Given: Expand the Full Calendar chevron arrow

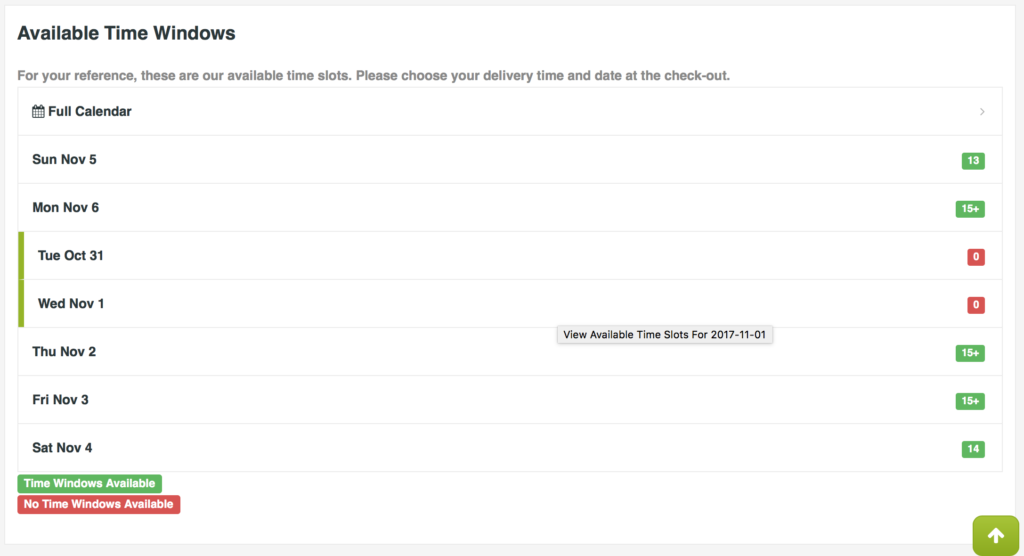Looking at the screenshot, I should coord(982,112).
